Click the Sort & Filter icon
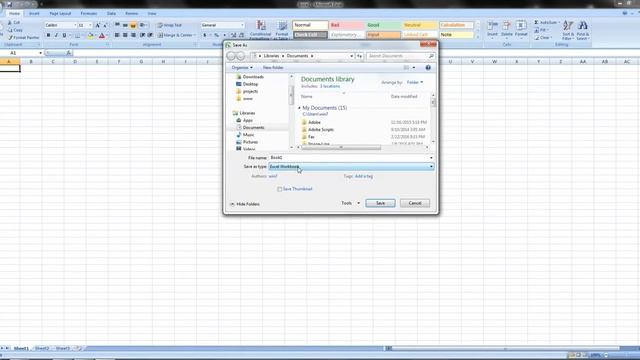Image resolution: width=640 pixels, height=360 pixels. coord(568,26)
